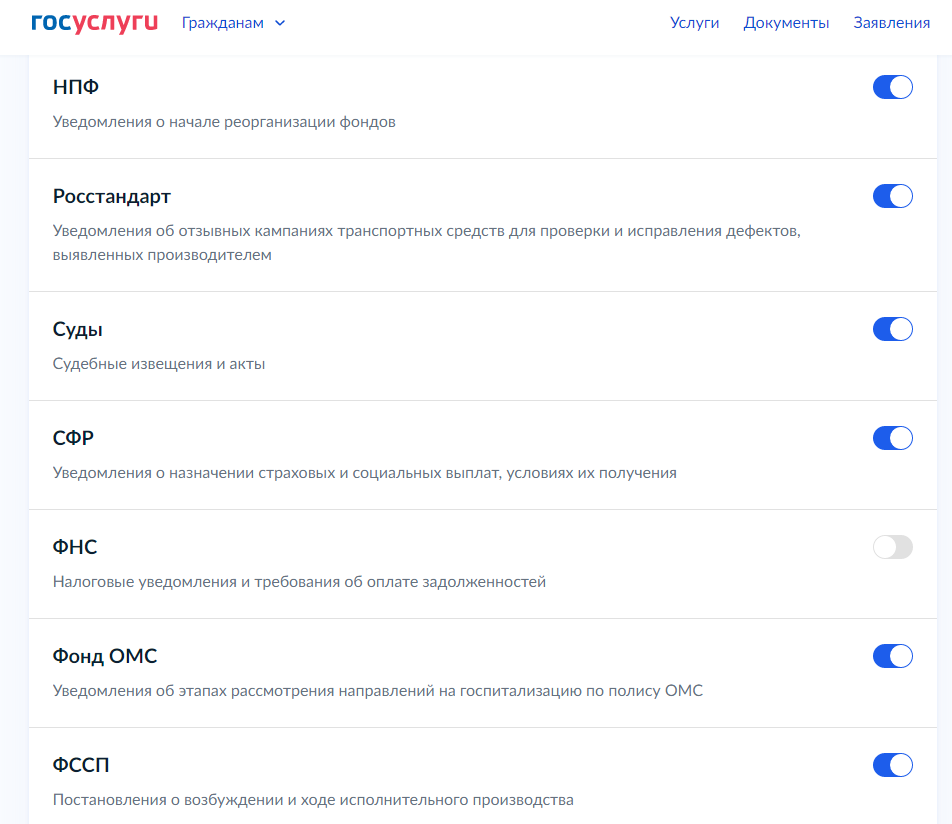Click the chevron next to Гражданам
The width and height of the screenshot is (952, 824).
[x=280, y=23]
